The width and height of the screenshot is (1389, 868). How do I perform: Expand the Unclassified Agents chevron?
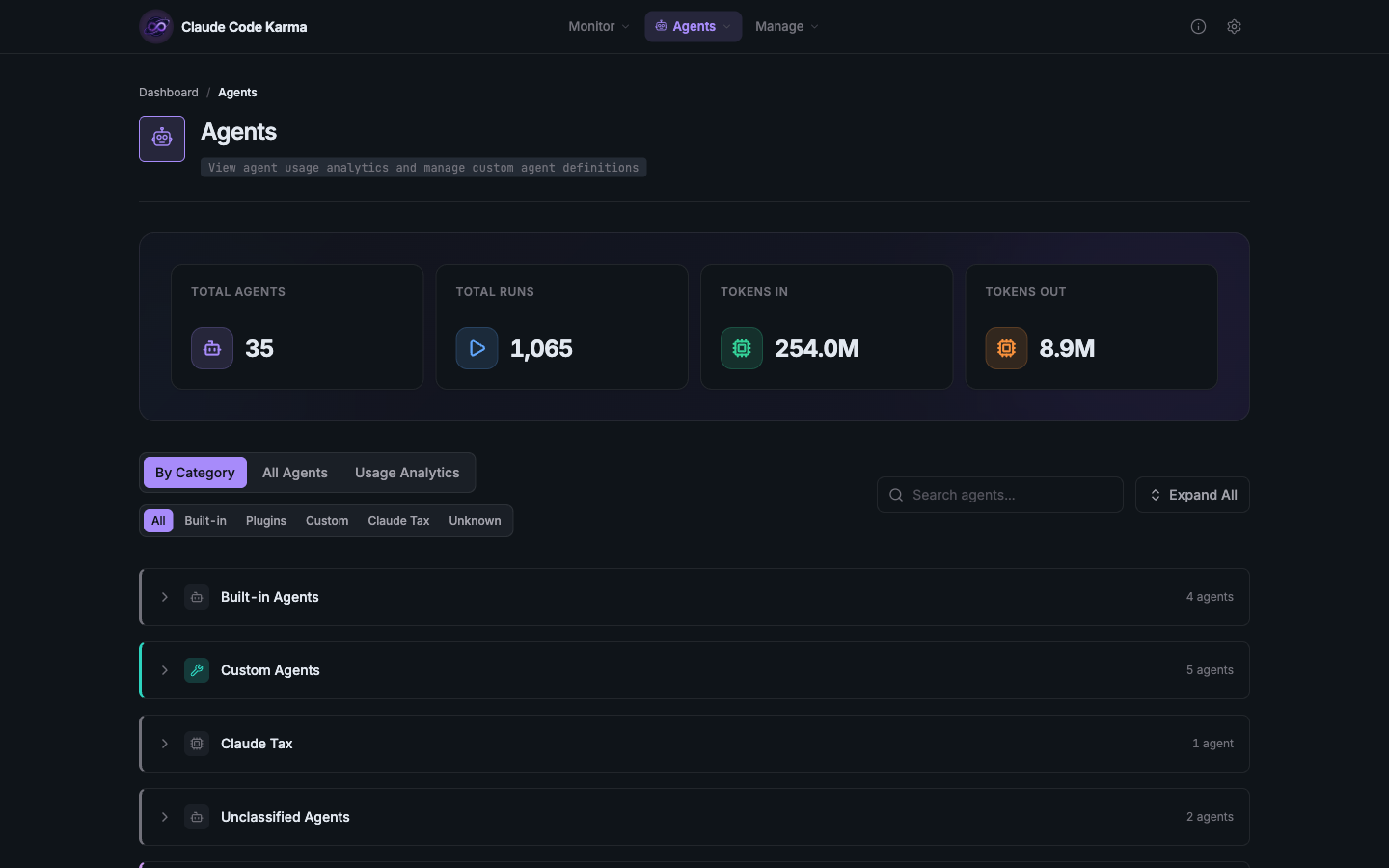[165, 817]
